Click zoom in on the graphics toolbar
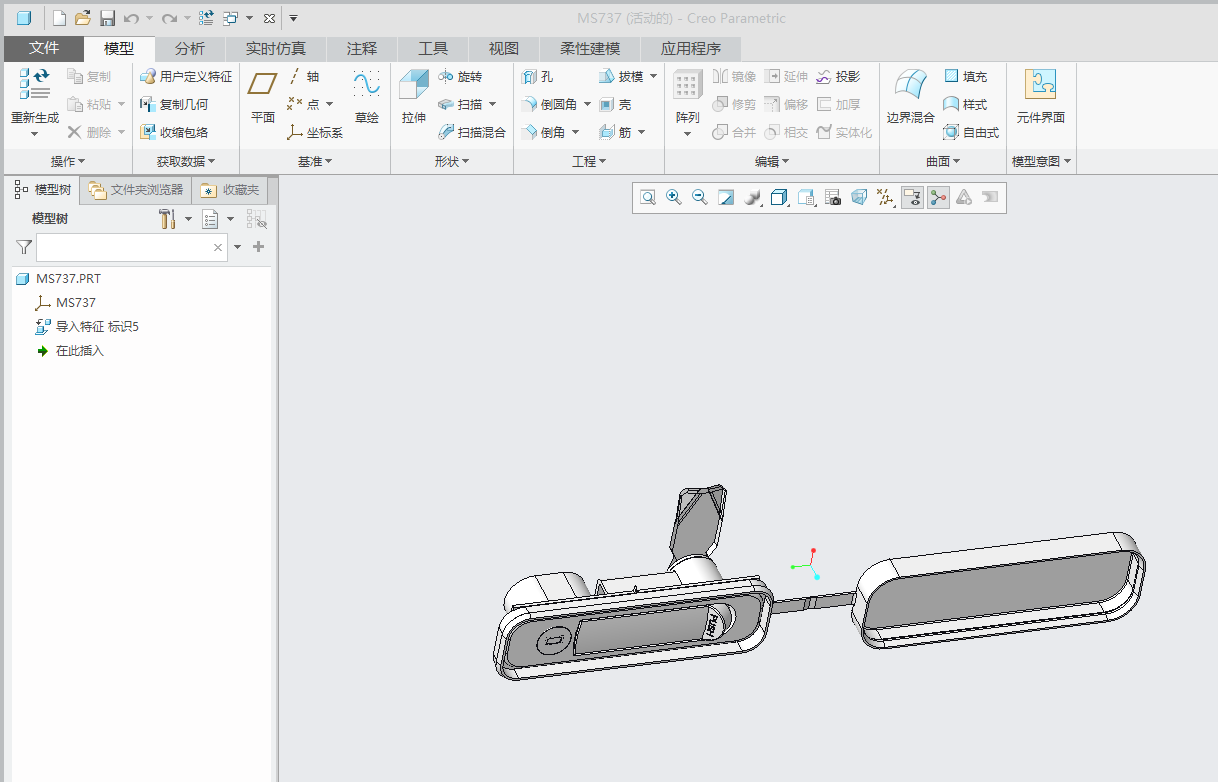Image resolution: width=1218 pixels, height=782 pixels. pyautogui.click(x=674, y=198)
